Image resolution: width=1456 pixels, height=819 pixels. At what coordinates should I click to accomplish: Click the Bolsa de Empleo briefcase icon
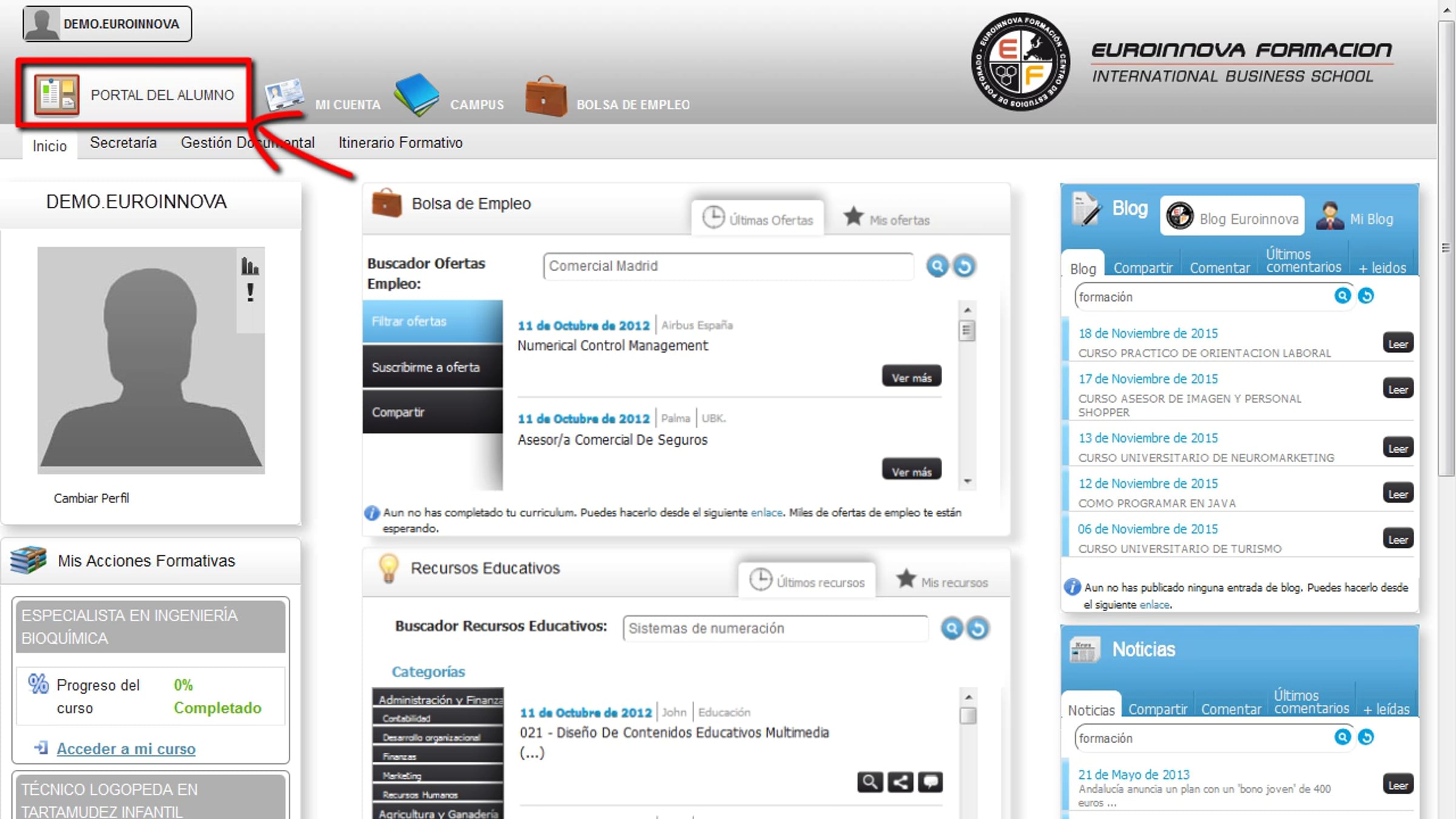coord(545,96)
